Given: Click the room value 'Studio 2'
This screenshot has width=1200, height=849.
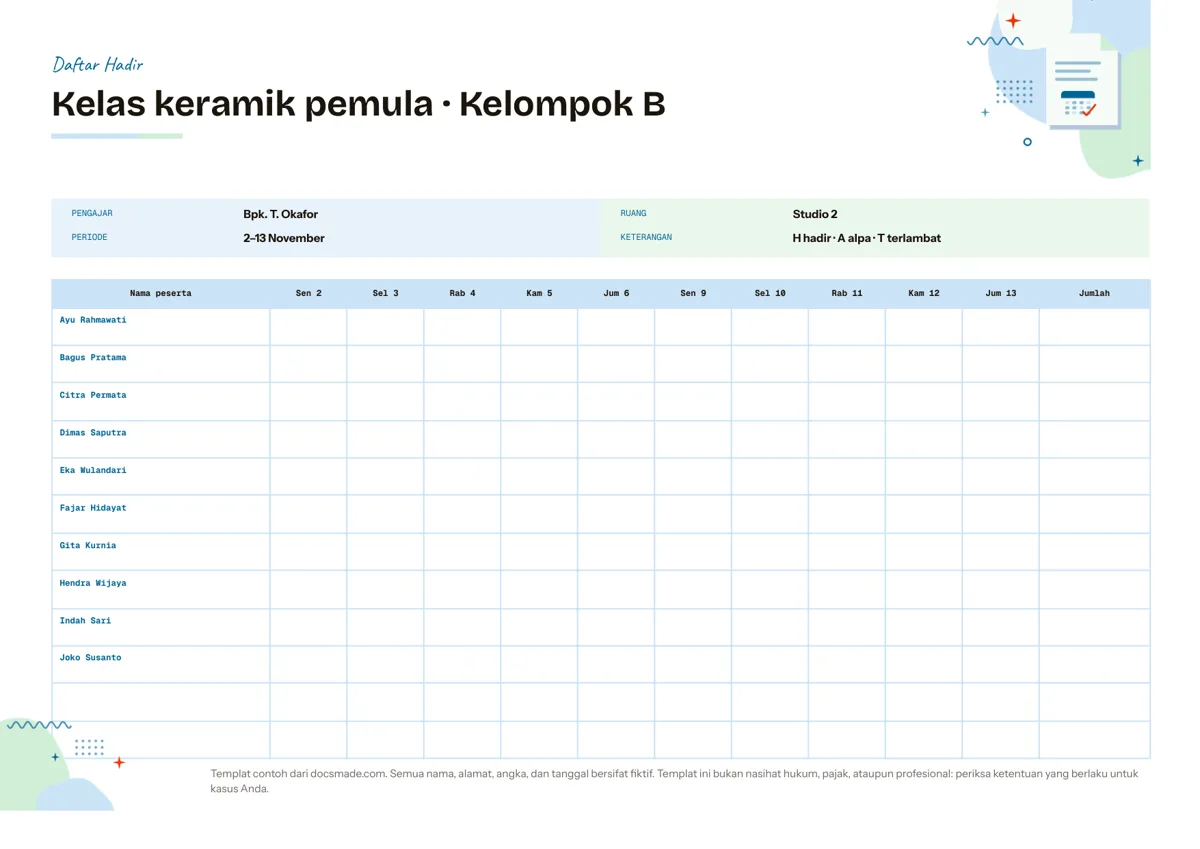Looking at the screenshot, I should (x=815, y=214).
